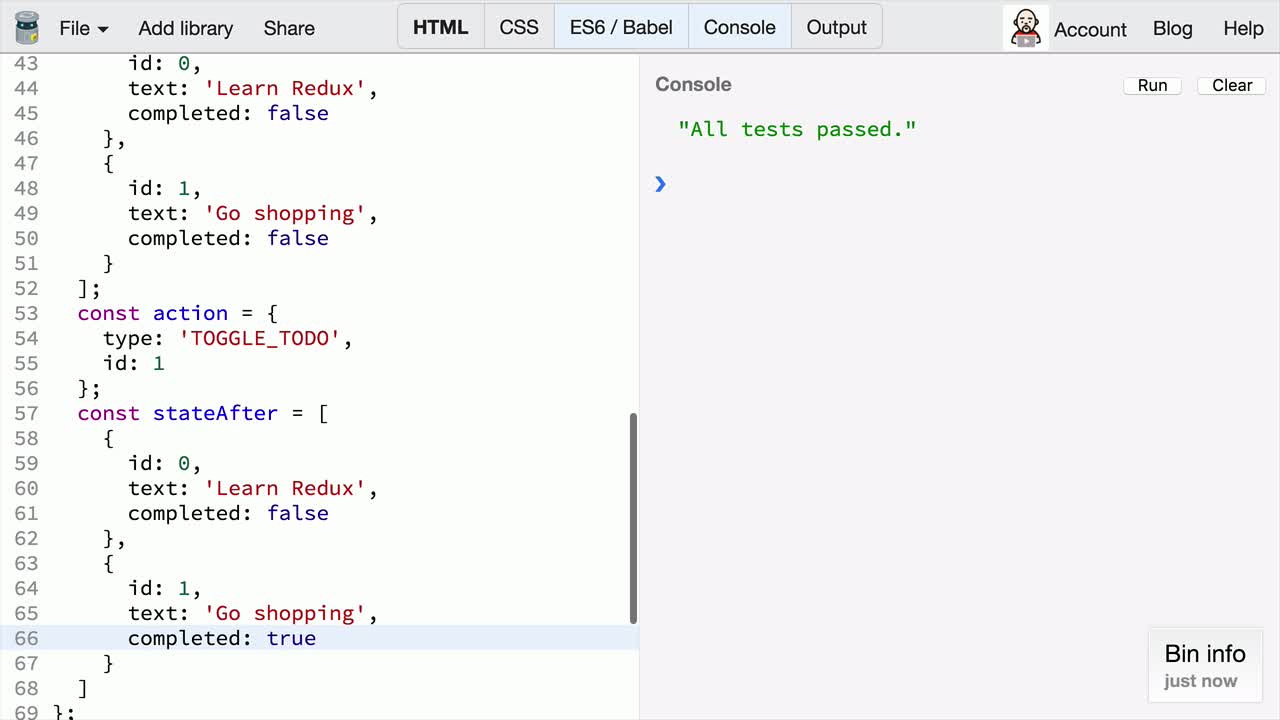Open the Help link
This screenshot has width=1280, height=720.
tap(1244, 28)
